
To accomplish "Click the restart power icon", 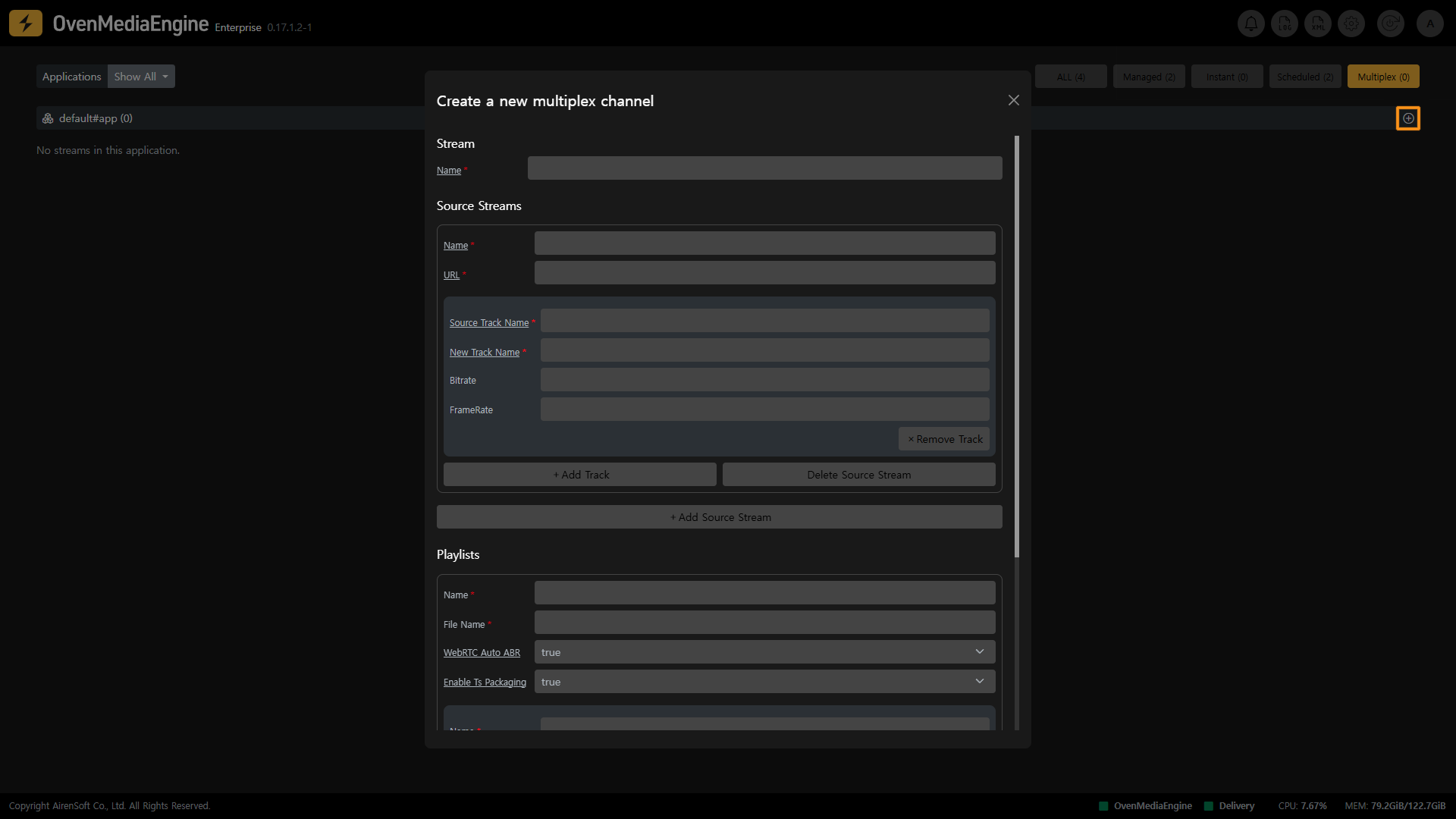I will [1390, 24].
